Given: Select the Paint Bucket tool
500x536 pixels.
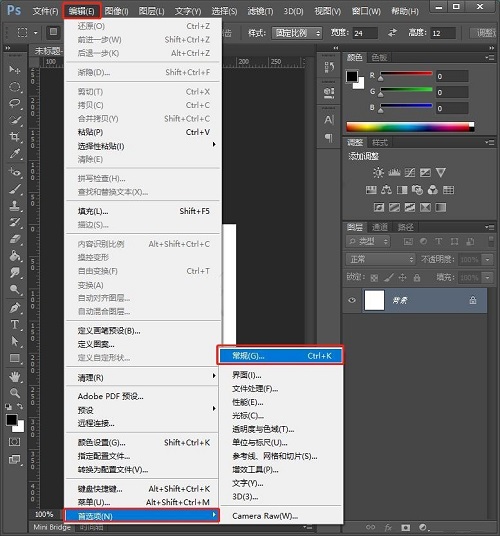Looking at the screenshot, I should tap(14, 256).
